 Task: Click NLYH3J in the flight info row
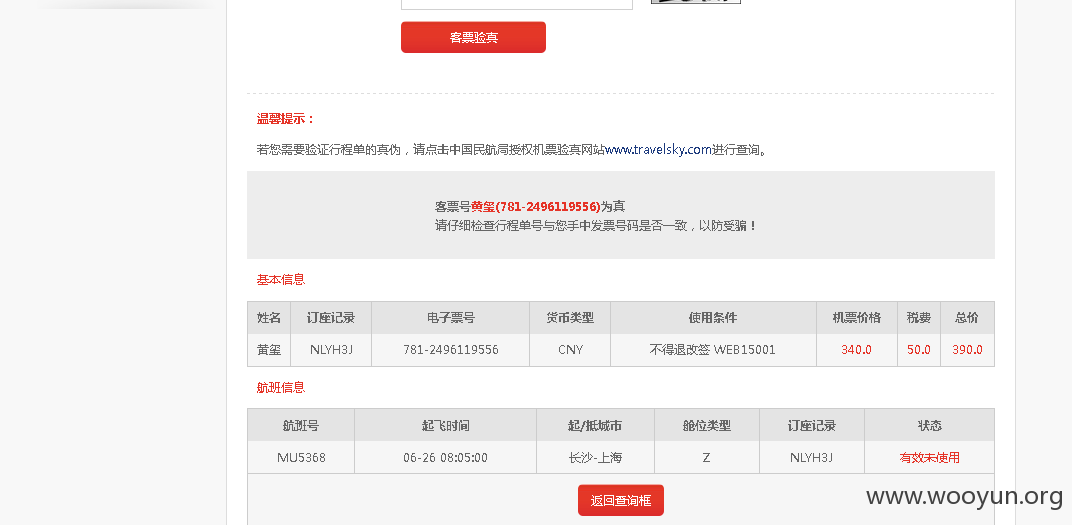[x=812, y=458]
